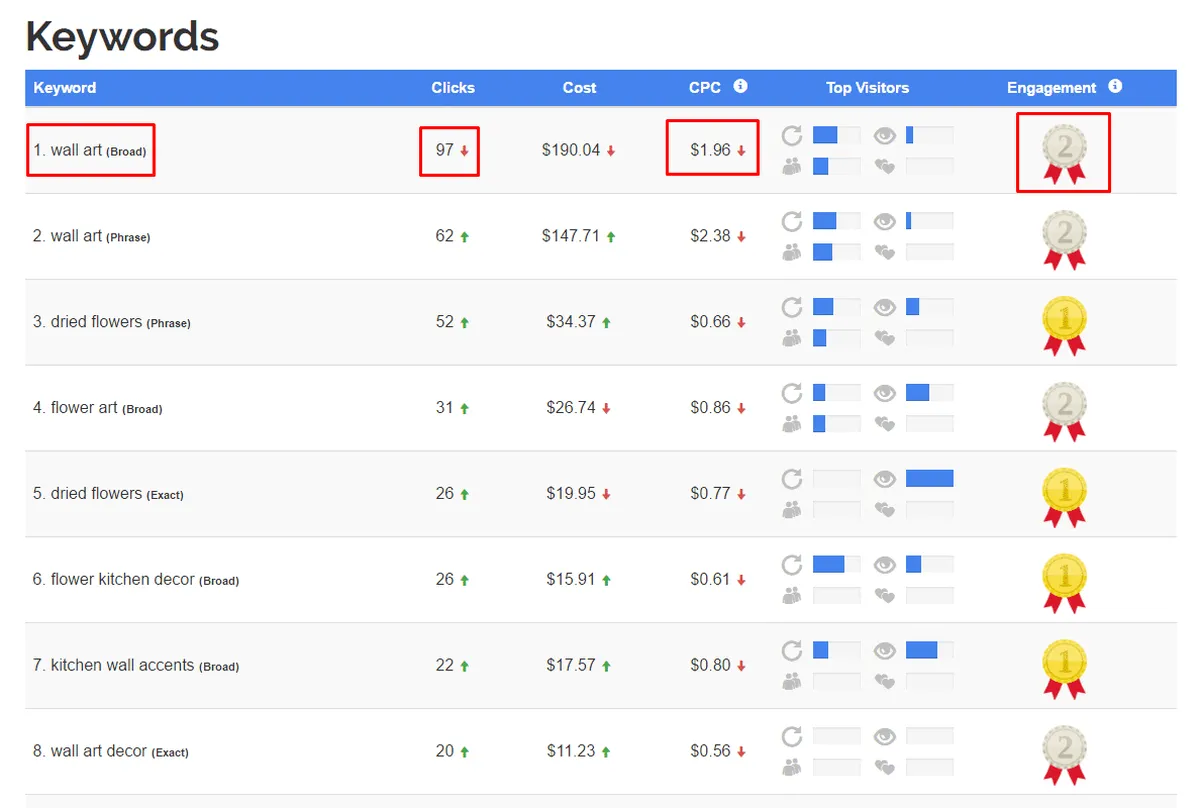
Task: Click the Engagement column info icon
Action: point(1115,86)
